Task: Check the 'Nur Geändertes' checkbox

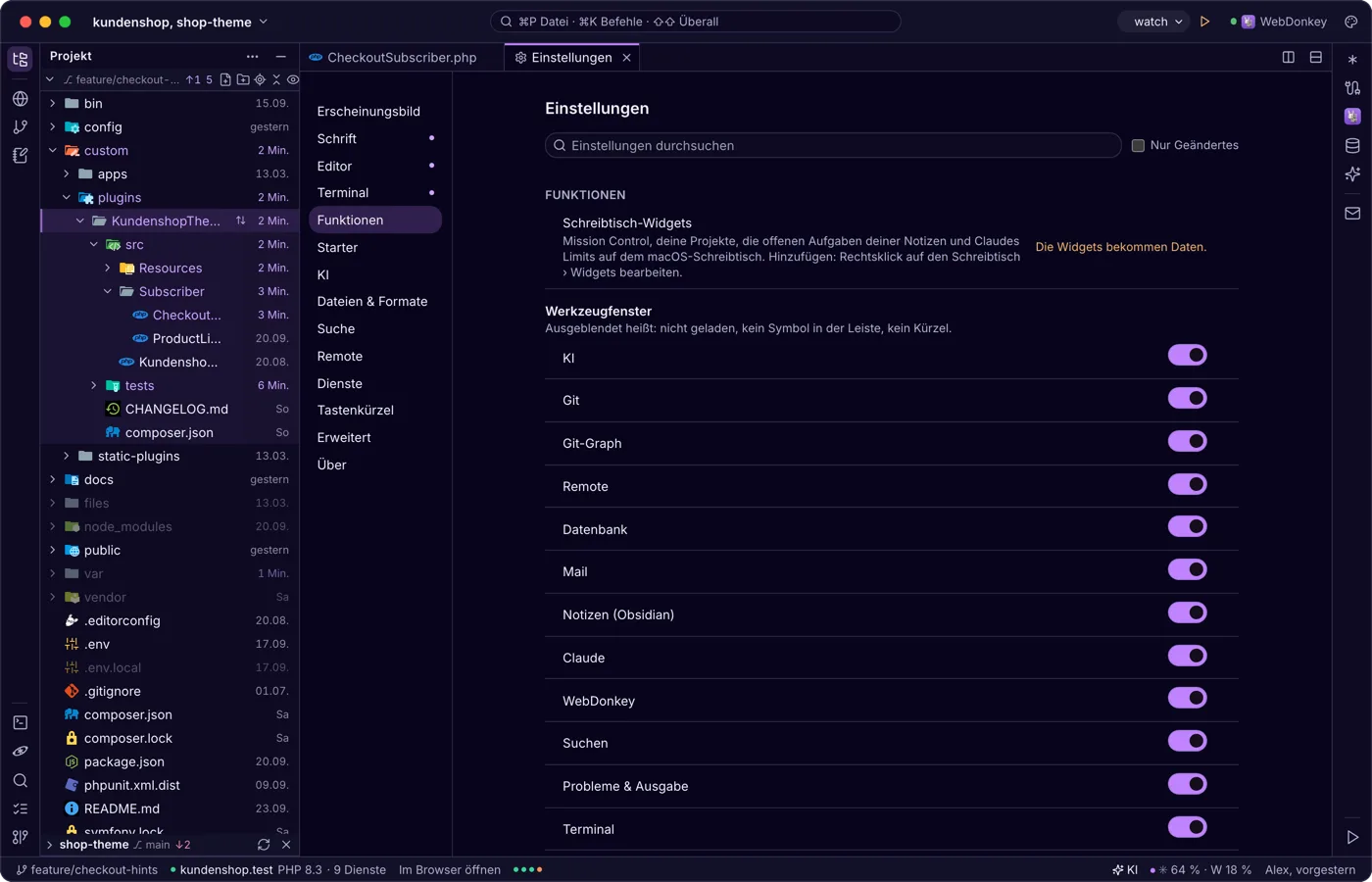Action: pyautogui.click(x=1138, y=146)
